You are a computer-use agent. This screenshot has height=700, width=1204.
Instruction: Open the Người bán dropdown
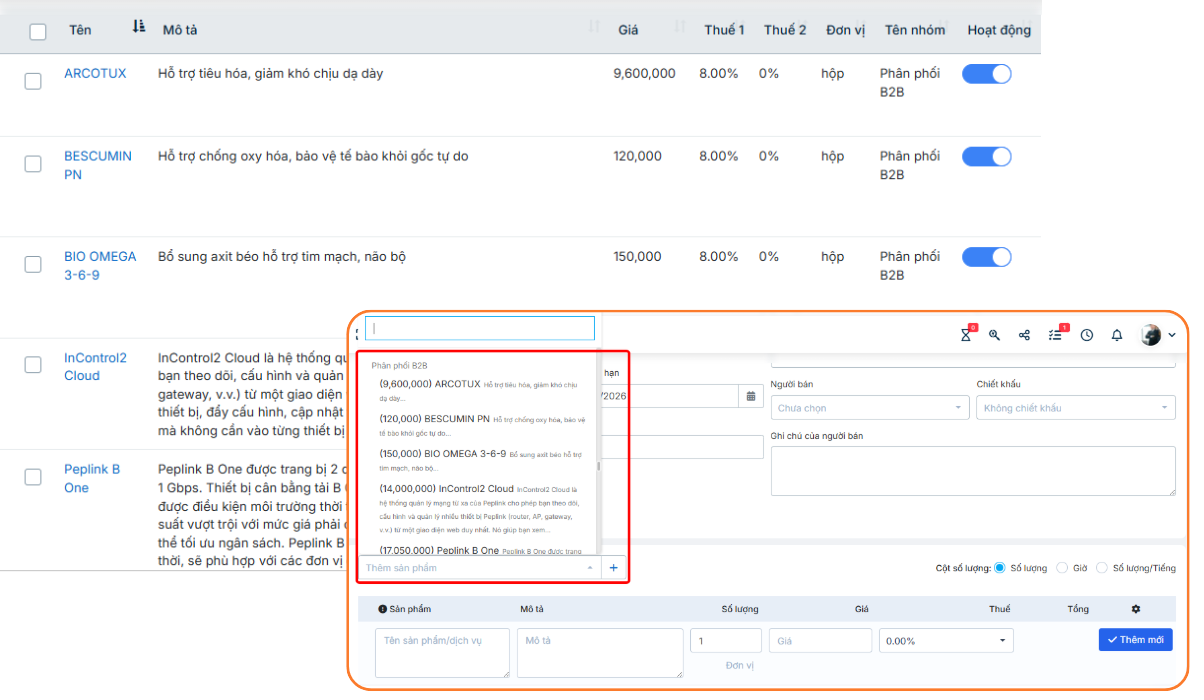(x=870, y=408)
